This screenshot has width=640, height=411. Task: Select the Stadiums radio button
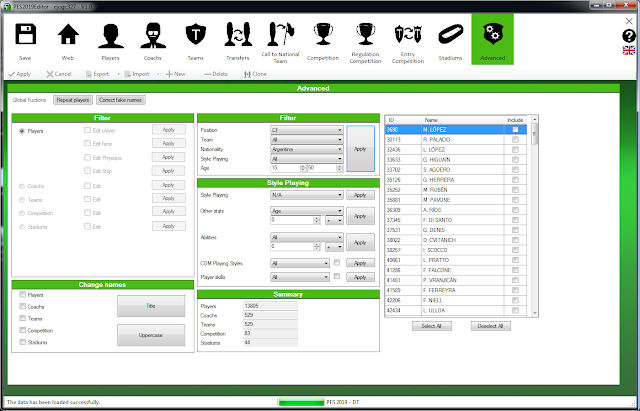point(22,227)
